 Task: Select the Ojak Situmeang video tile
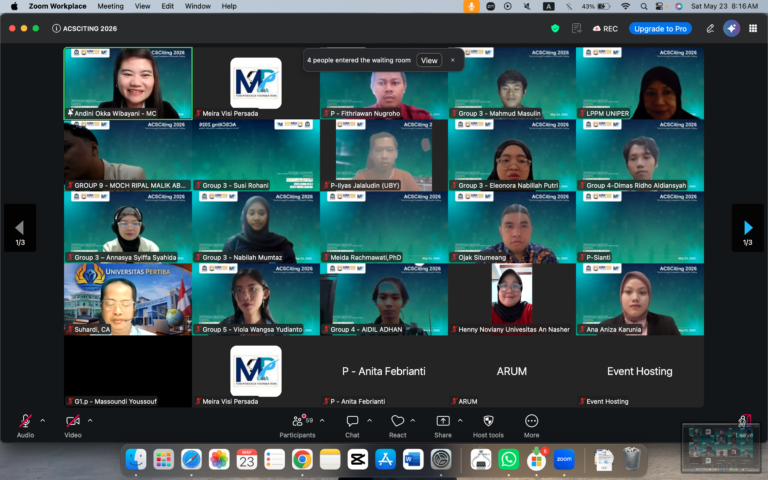point(512,227)
